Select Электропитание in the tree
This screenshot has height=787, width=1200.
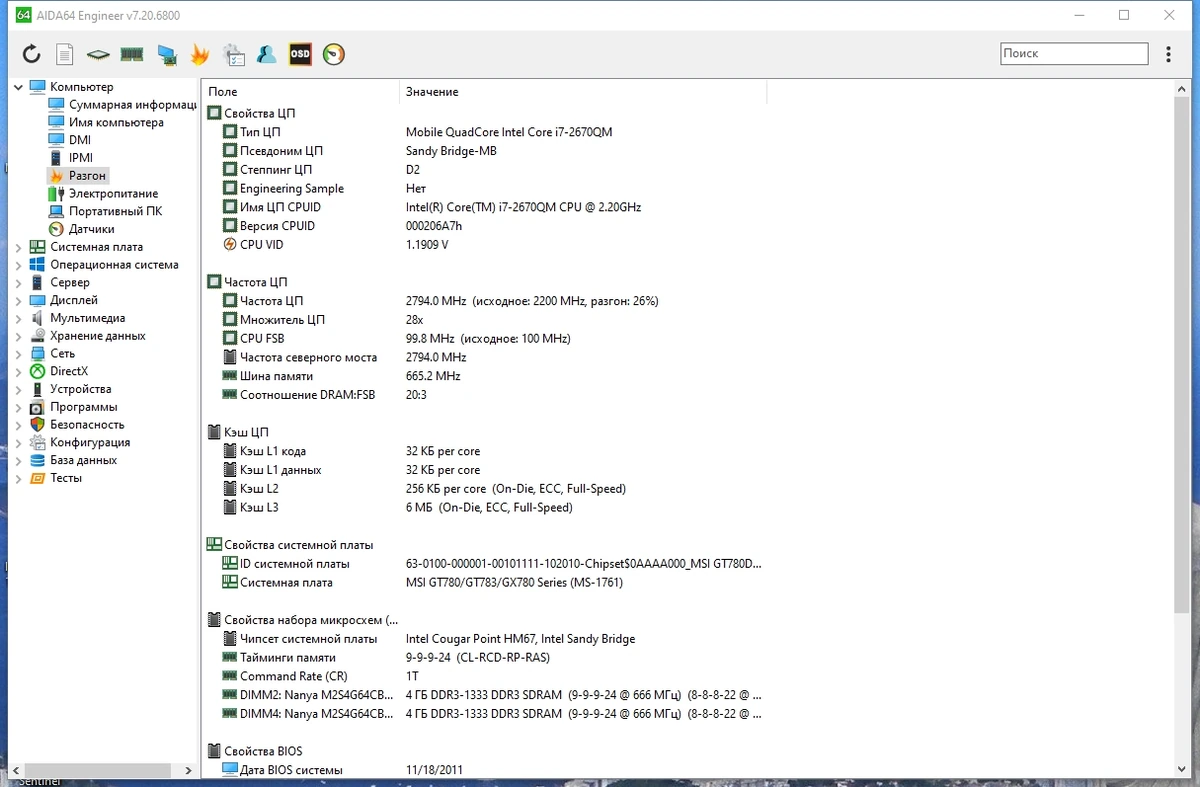(x=103, y=194)
